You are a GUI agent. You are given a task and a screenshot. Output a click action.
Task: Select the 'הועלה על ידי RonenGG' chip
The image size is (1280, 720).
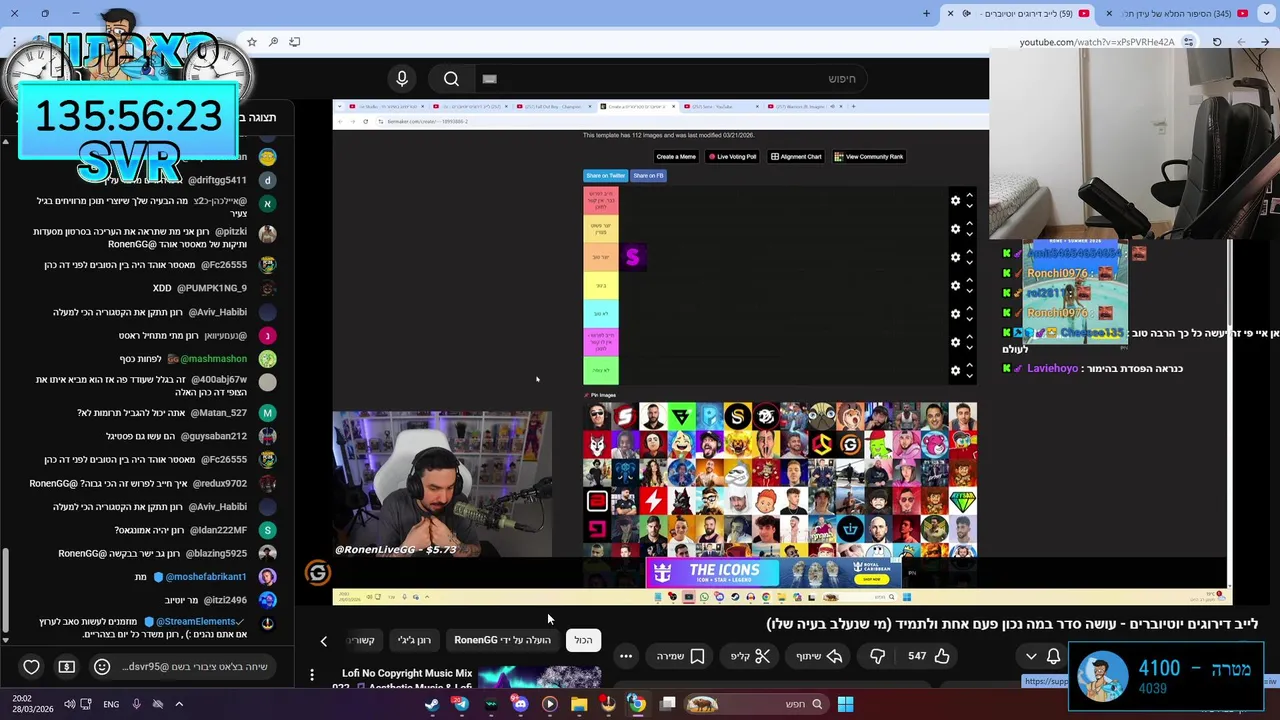pyautogui.click(x=502, y=640)
